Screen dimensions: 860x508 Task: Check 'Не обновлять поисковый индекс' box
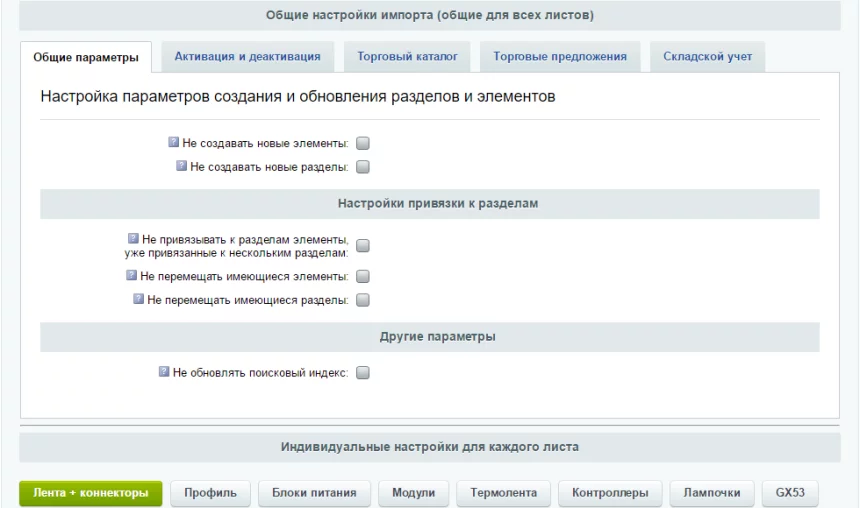pyautogui.click(x=363, y=373)
